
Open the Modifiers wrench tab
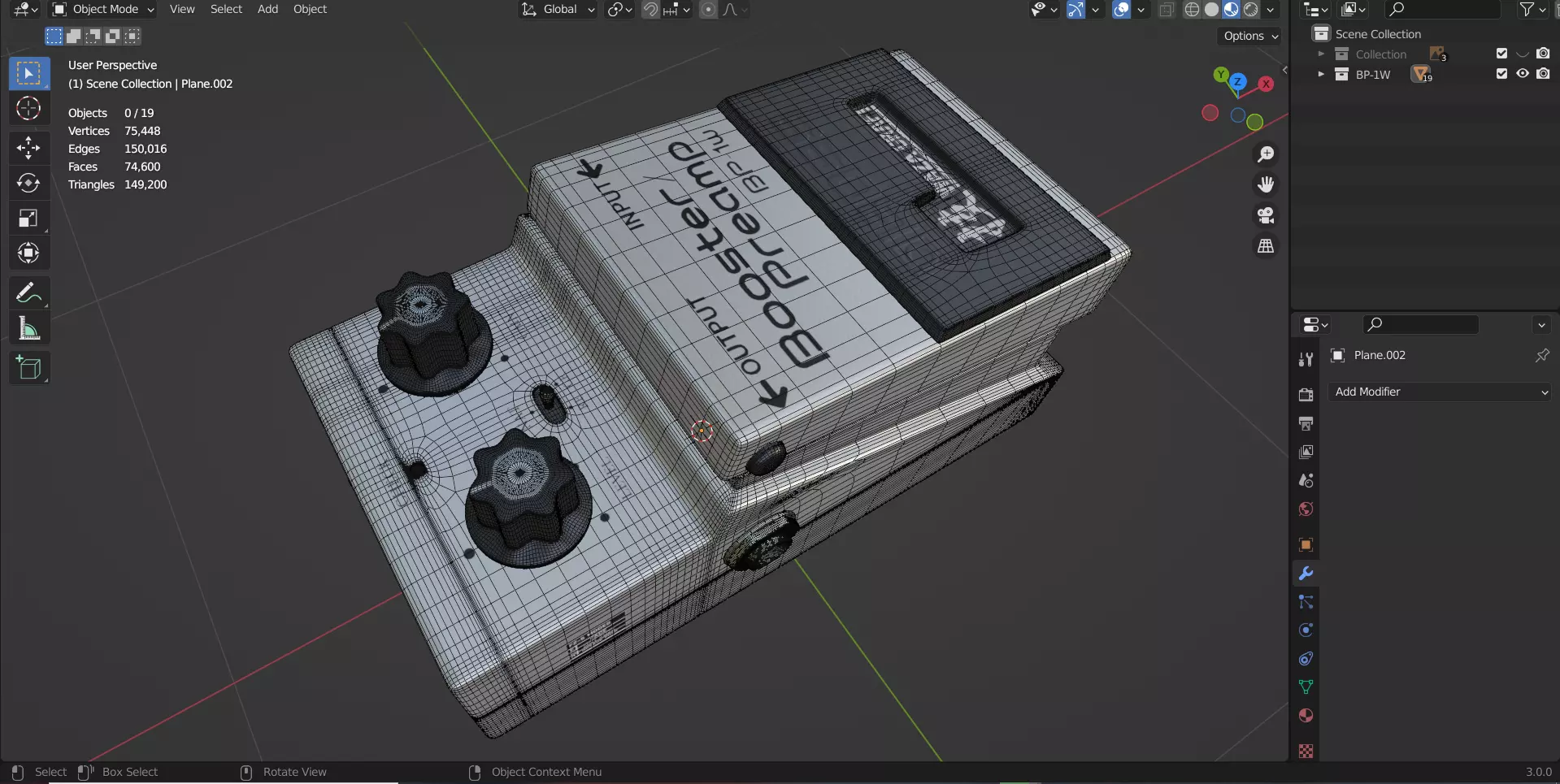coord(1306,573)
